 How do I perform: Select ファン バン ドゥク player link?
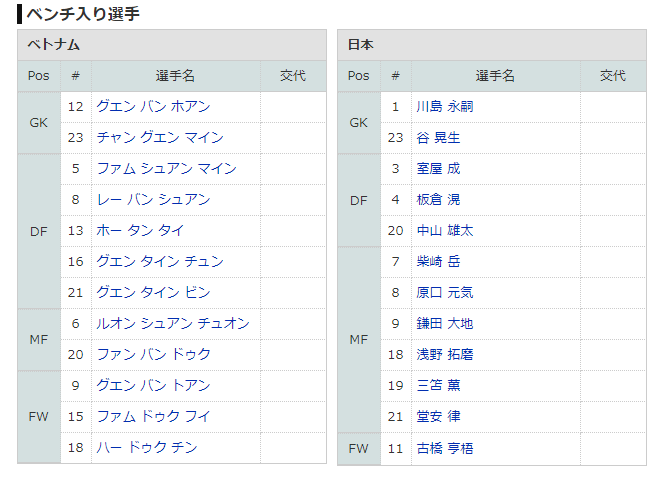(153, 354)
